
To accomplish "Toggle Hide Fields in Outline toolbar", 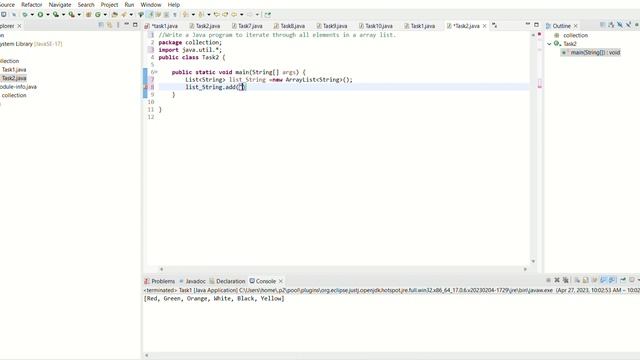I will (x=620, y=25).
